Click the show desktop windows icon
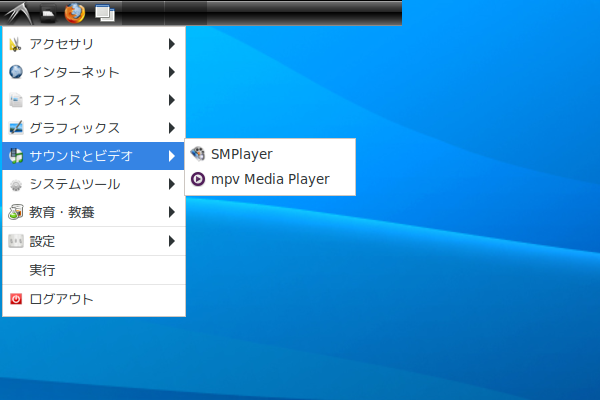 pos(105,13)
